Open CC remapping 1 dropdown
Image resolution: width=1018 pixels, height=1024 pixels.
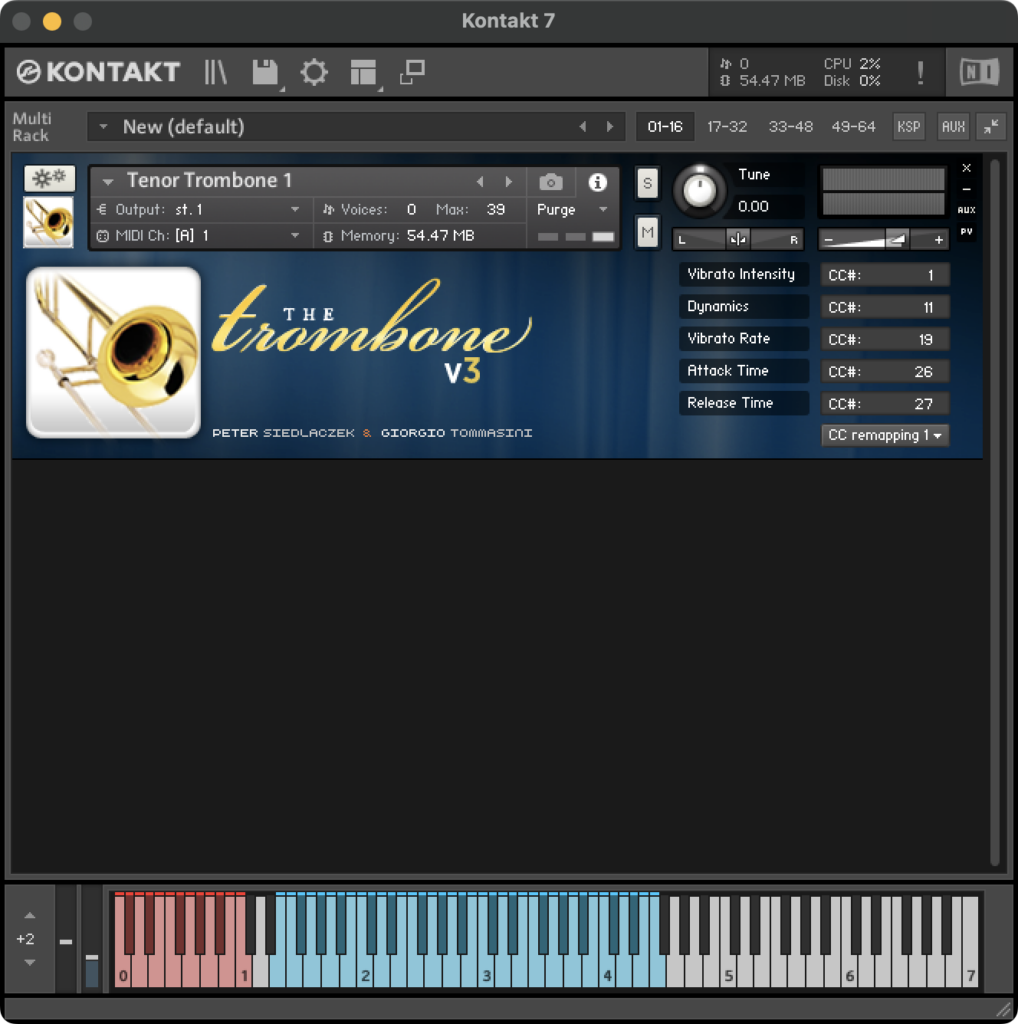[x=885, y=435]
